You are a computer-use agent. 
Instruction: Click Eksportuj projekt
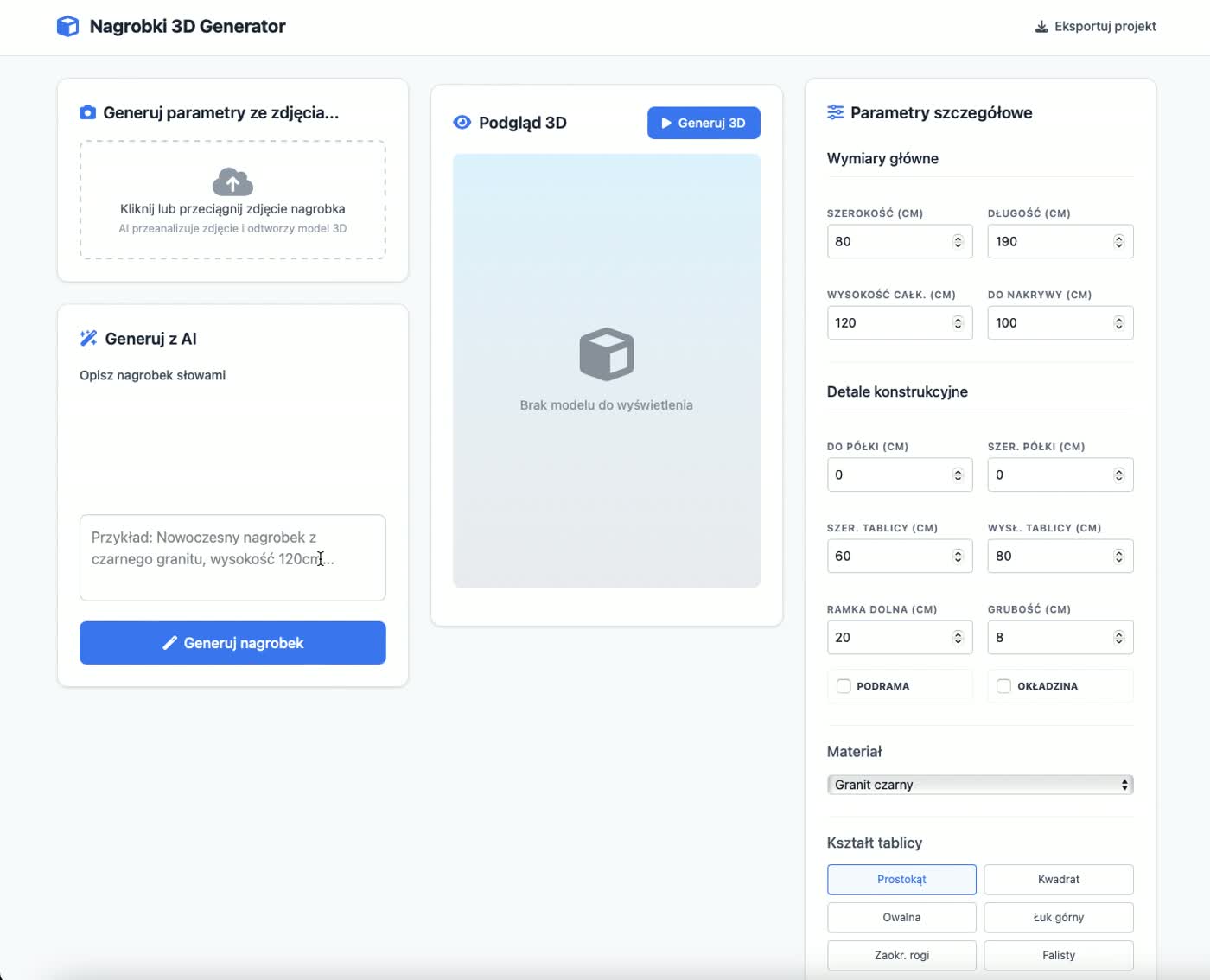1095,26
